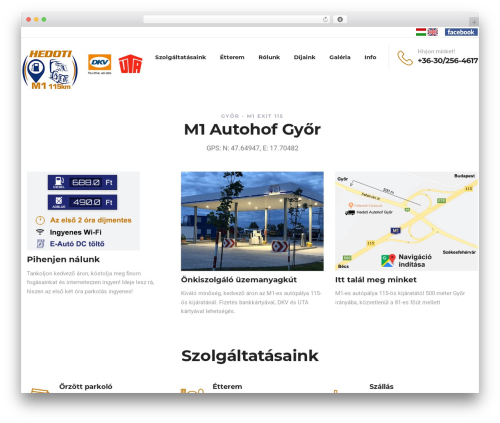Image resolution: width=500 pixels, height=423 pixels.
Task: Click the AdBlue price display 490.0 Ft
Action: (x=82, y=202)
